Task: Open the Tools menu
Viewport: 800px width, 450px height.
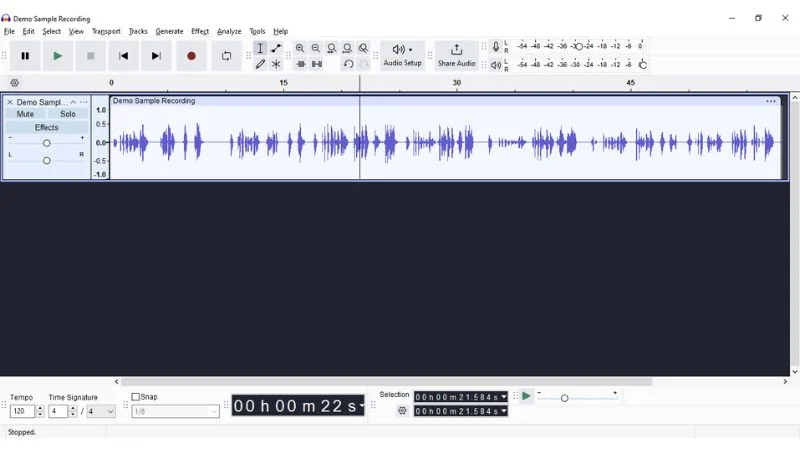Action: [257, 31]
